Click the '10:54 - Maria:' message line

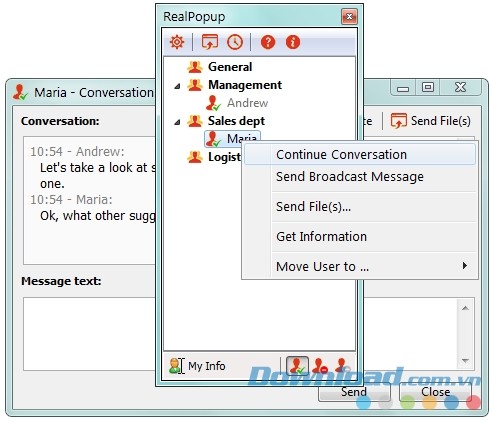tap(71, 200)
